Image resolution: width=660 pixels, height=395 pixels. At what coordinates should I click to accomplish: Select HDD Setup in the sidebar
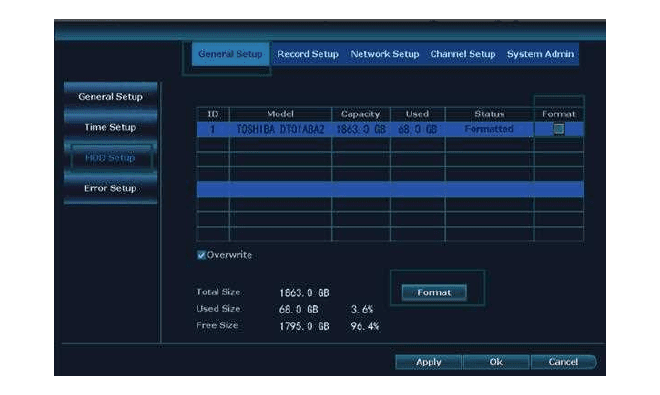point(110,157)
